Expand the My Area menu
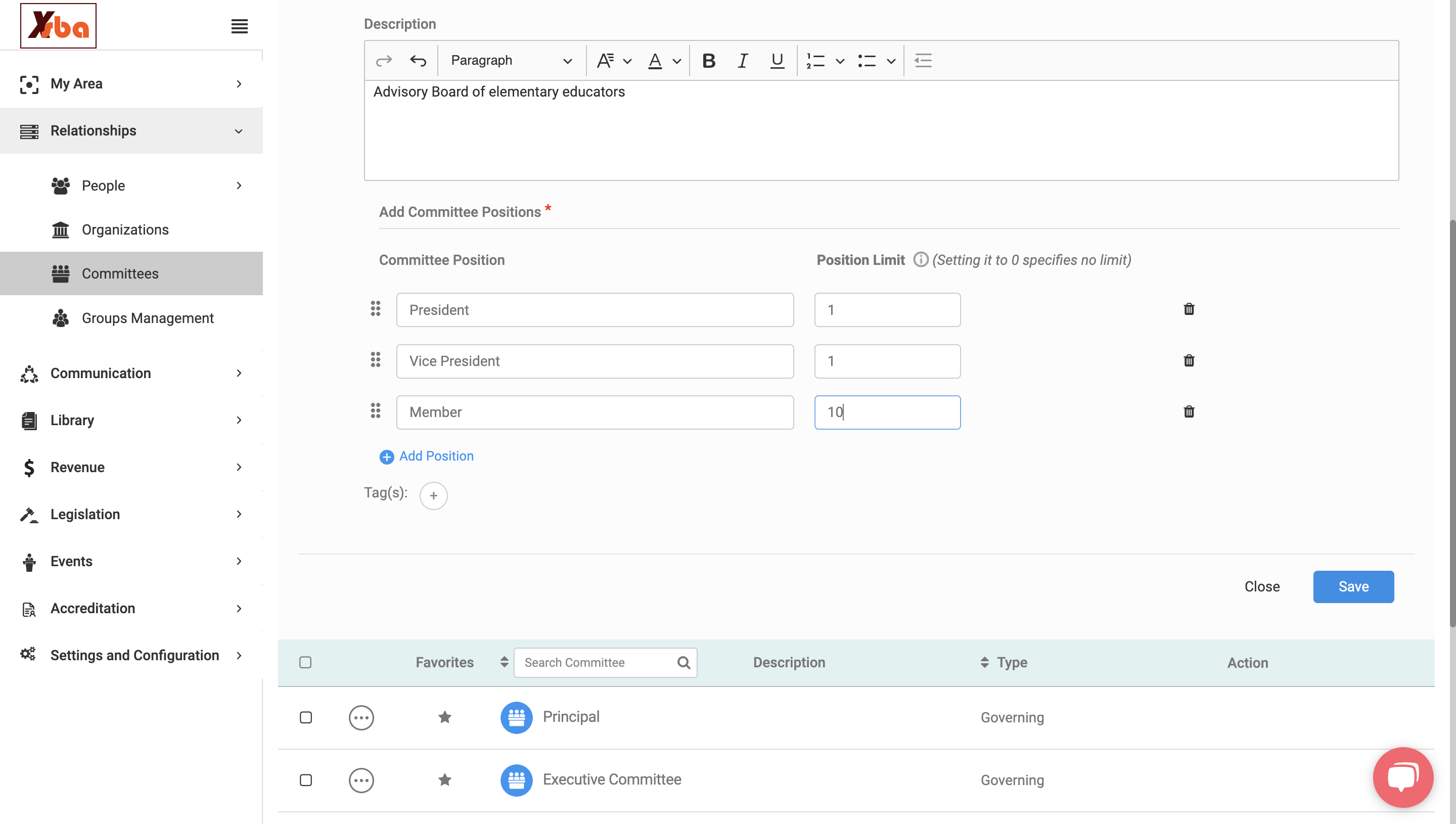1456x824 pixels. 131,84
